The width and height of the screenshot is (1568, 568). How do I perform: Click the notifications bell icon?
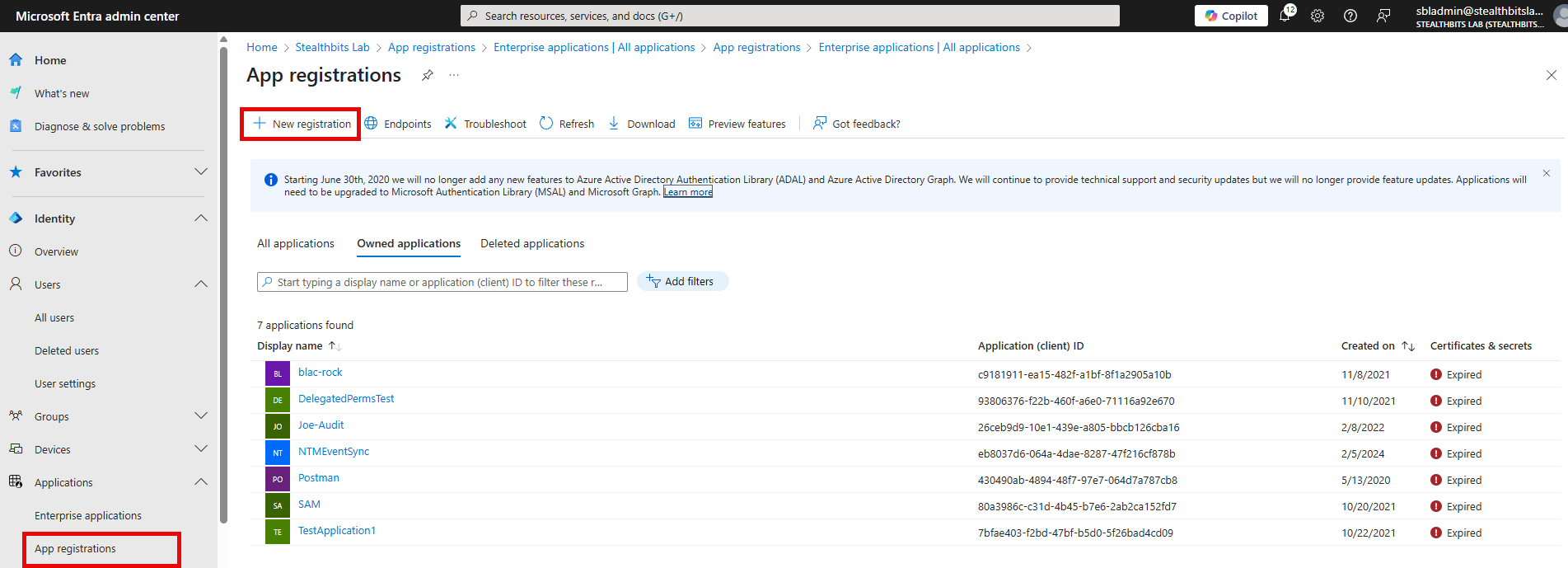1285,16
